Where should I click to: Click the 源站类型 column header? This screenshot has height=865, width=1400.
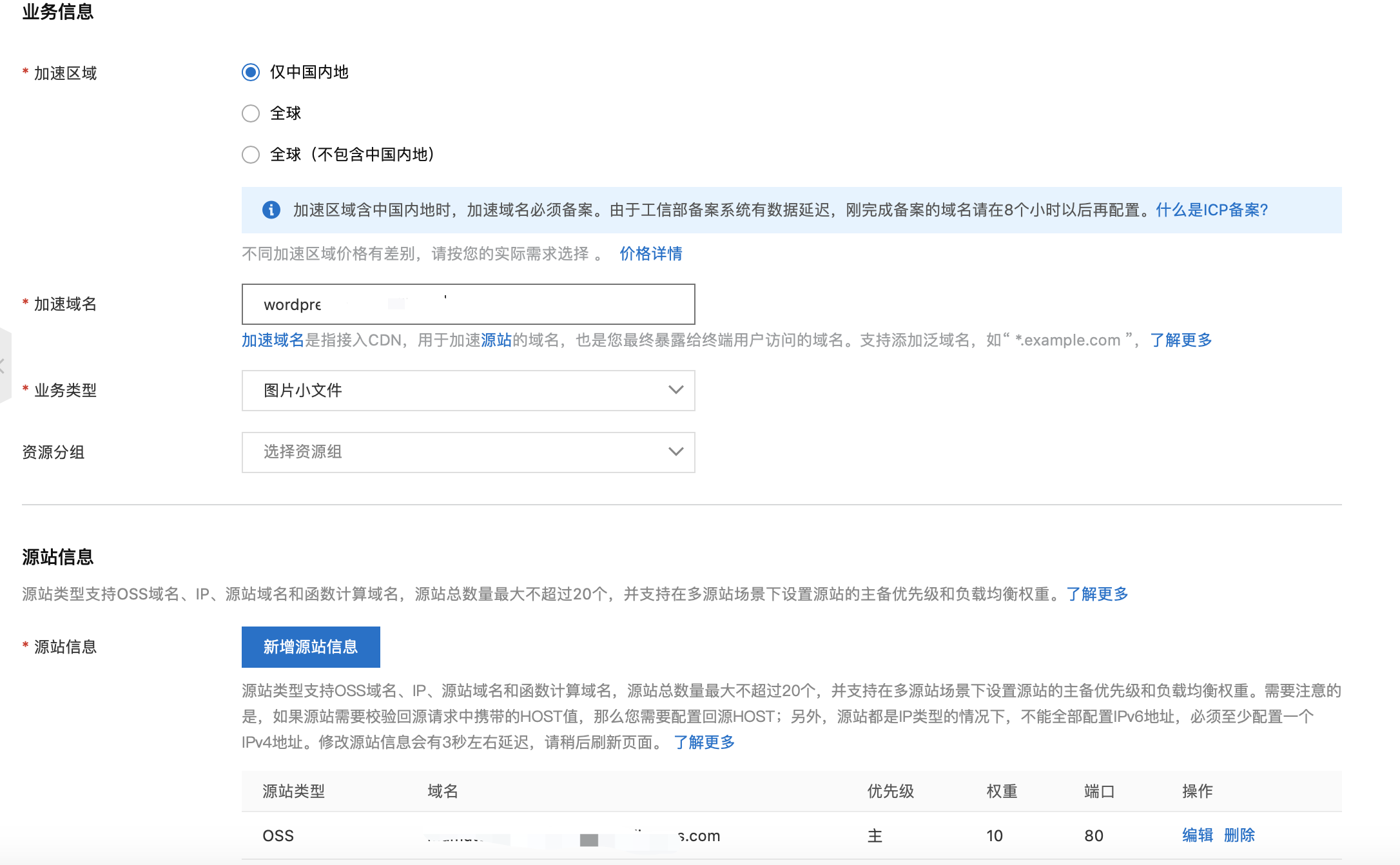point(294,792)
